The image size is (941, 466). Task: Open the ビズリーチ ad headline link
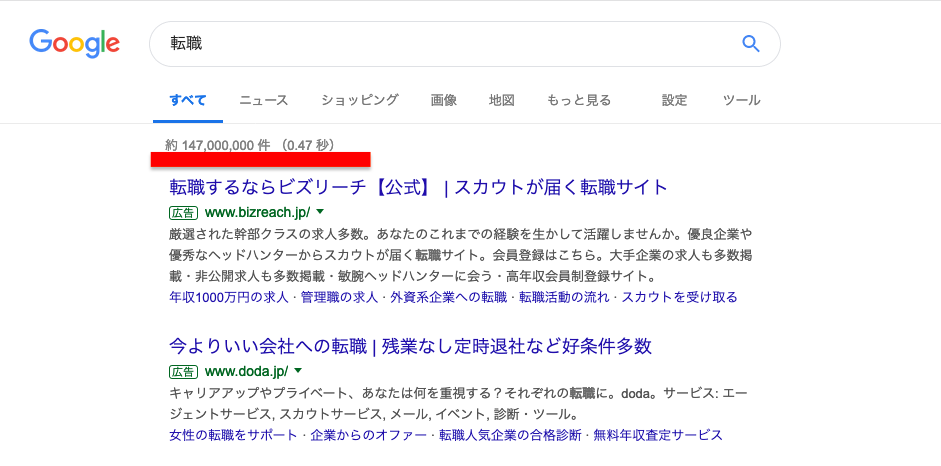point(418,187)
